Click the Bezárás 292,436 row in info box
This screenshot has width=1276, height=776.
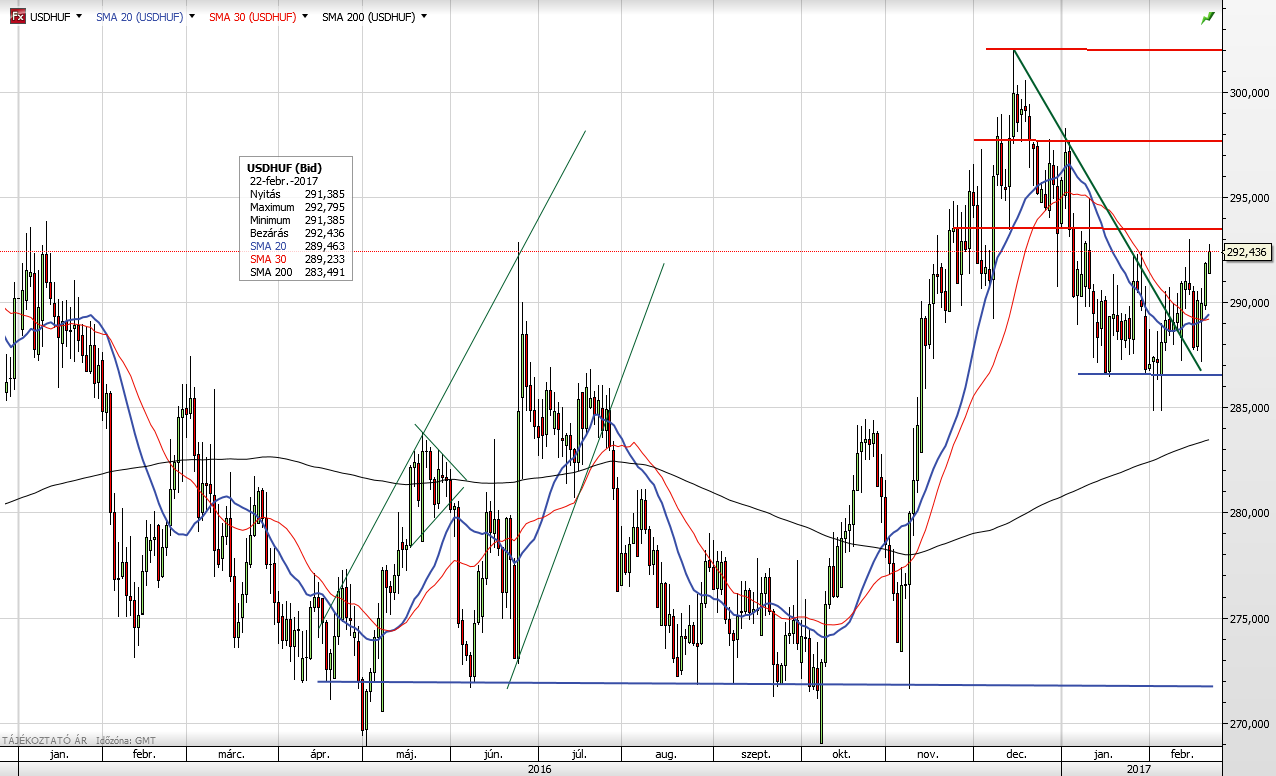(298, 233)
